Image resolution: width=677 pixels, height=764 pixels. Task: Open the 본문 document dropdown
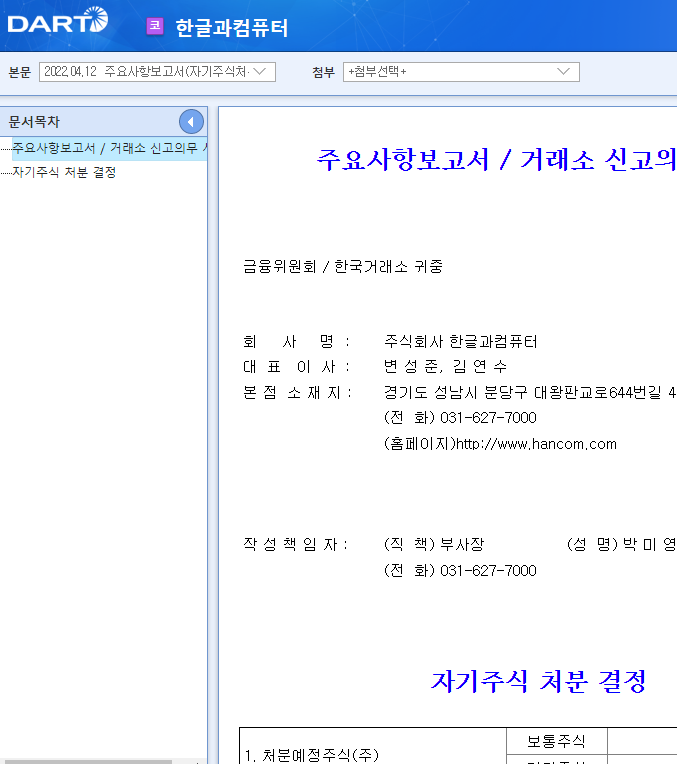[x=157, y=72]
